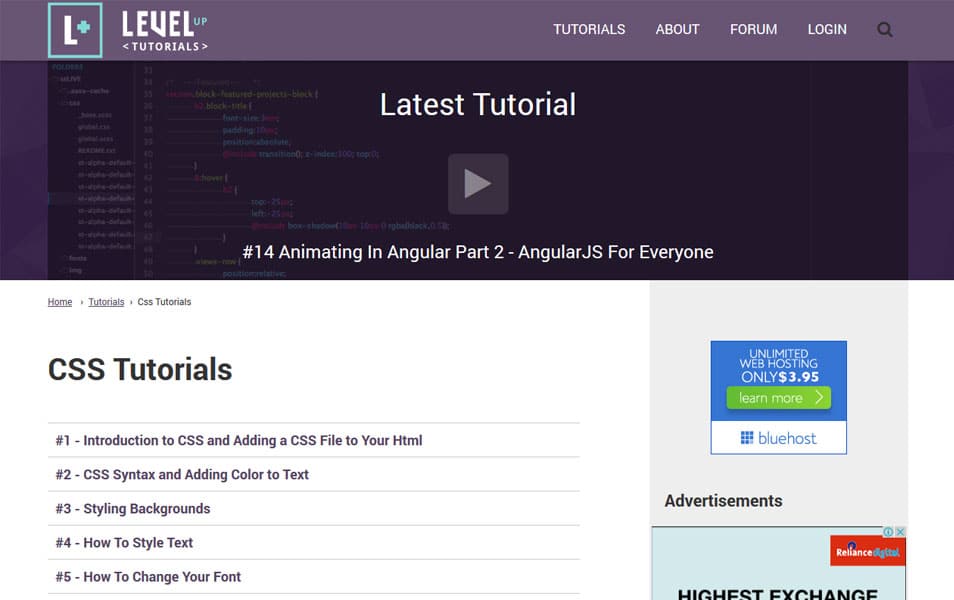Open the How To Change Your Font tutorial

(x=147, y=577)
